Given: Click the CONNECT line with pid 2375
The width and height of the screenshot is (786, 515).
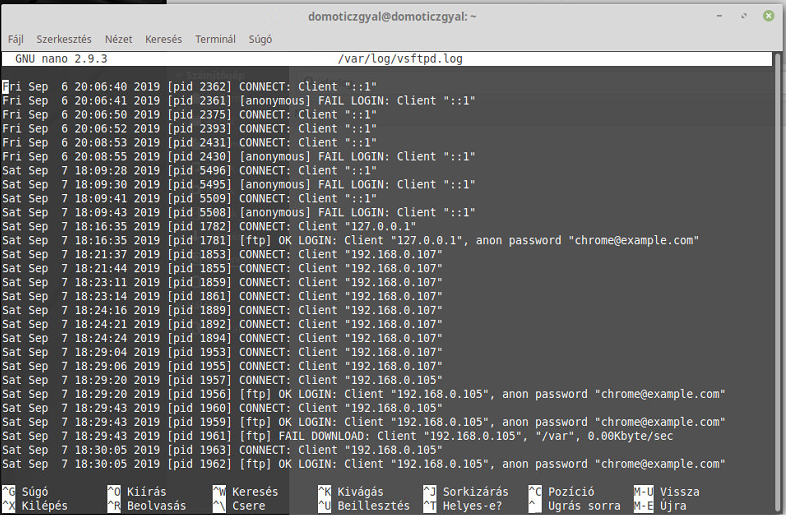Looking at the screenshot, I should 189,115.
